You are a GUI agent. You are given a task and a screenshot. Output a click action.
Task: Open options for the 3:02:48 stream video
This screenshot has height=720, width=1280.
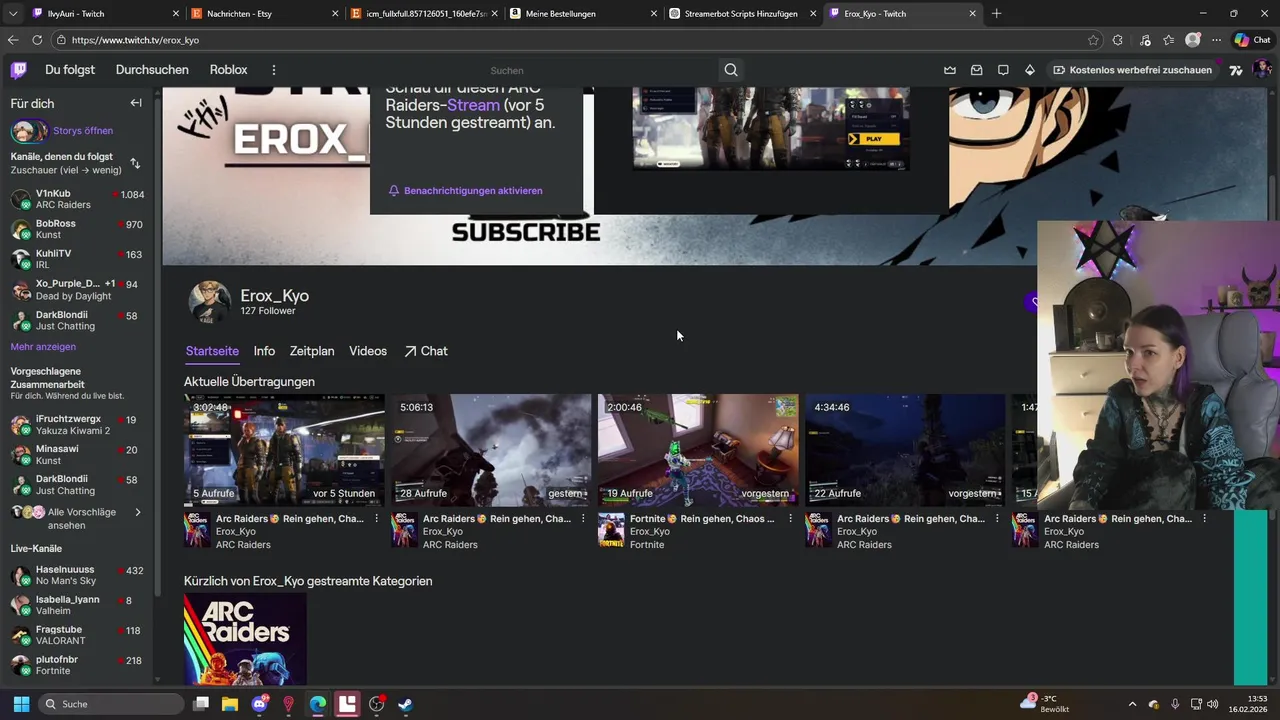(x=376, y=519)
